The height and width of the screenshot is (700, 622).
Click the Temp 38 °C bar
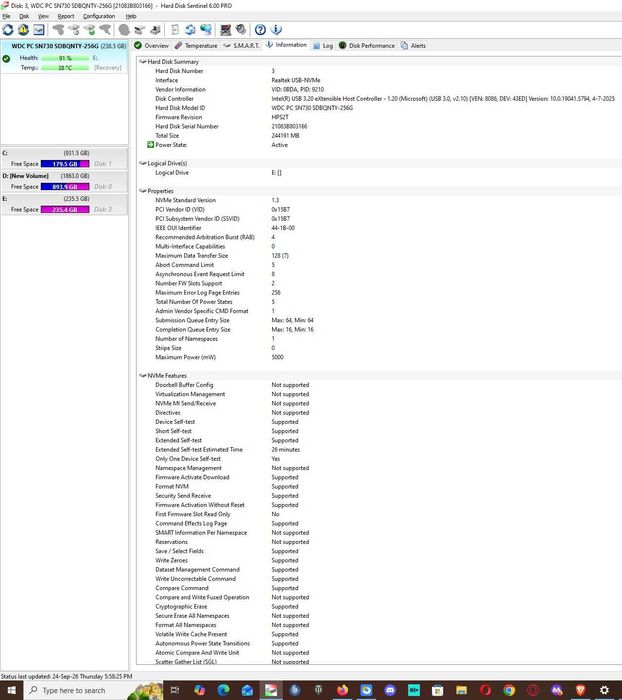65,68
